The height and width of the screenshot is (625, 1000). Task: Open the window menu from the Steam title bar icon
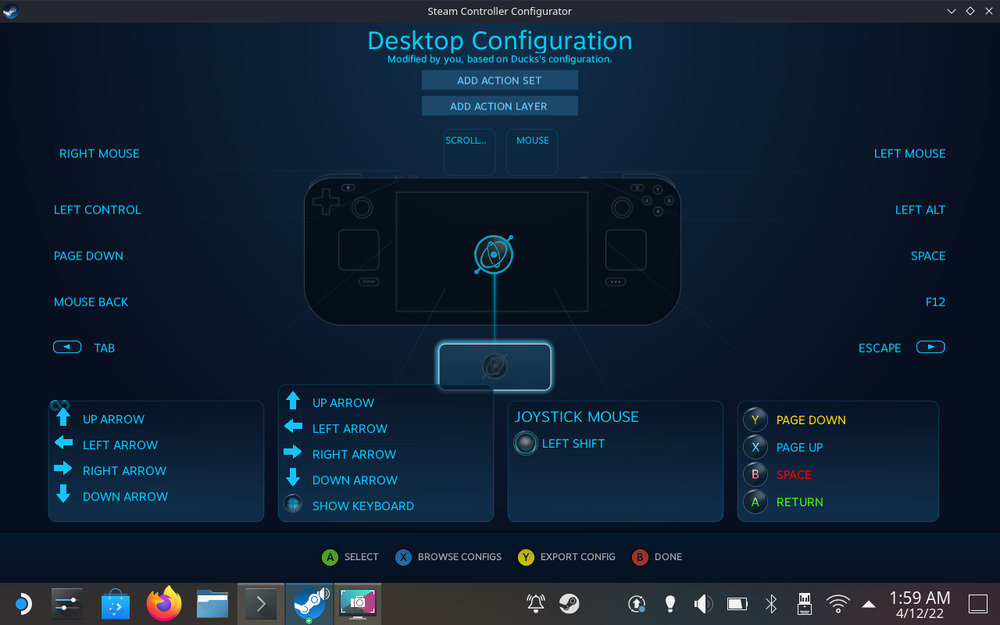pos(10,11)
